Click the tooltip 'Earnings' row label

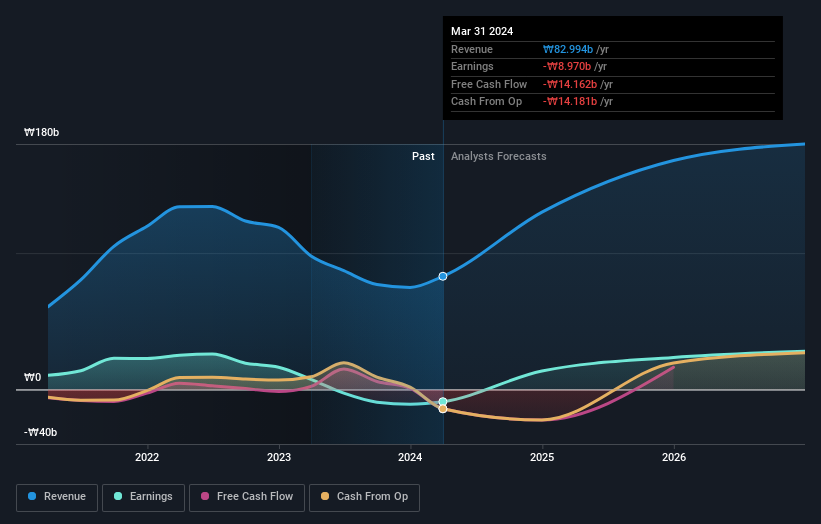pos(472,66)
